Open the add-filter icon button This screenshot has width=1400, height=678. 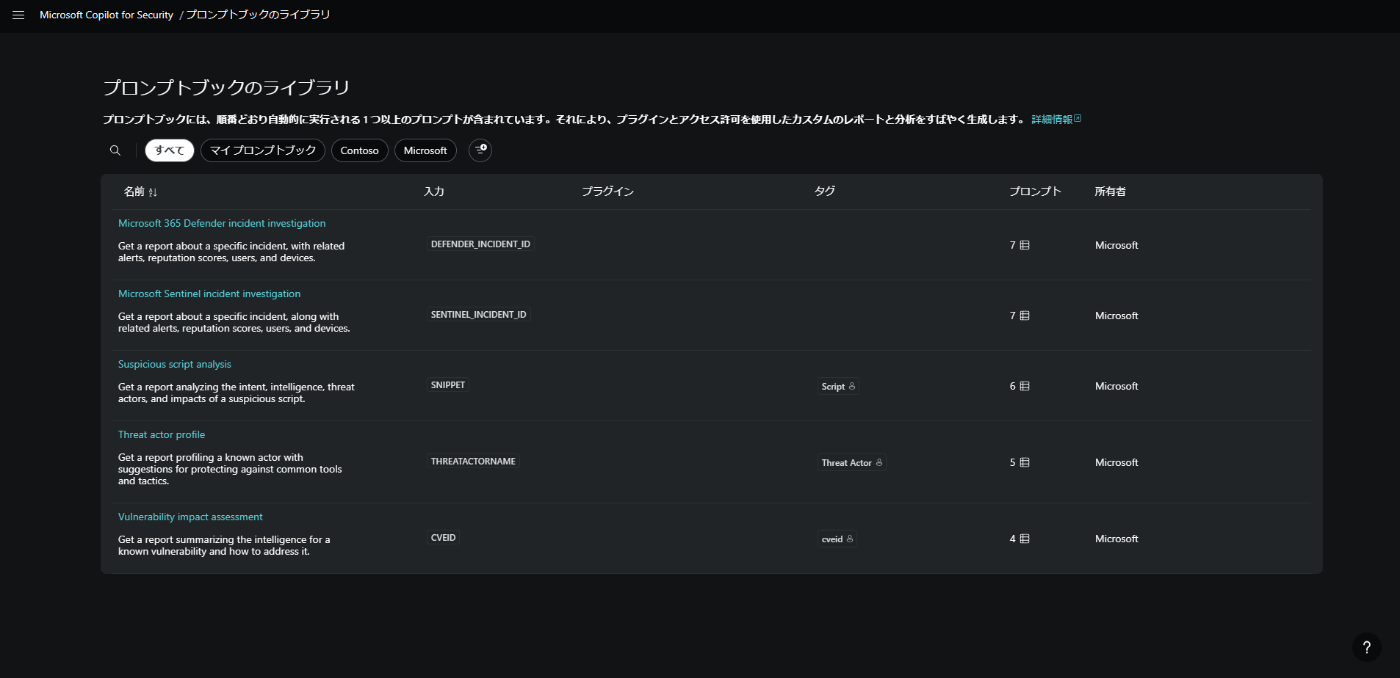point(480,150)
